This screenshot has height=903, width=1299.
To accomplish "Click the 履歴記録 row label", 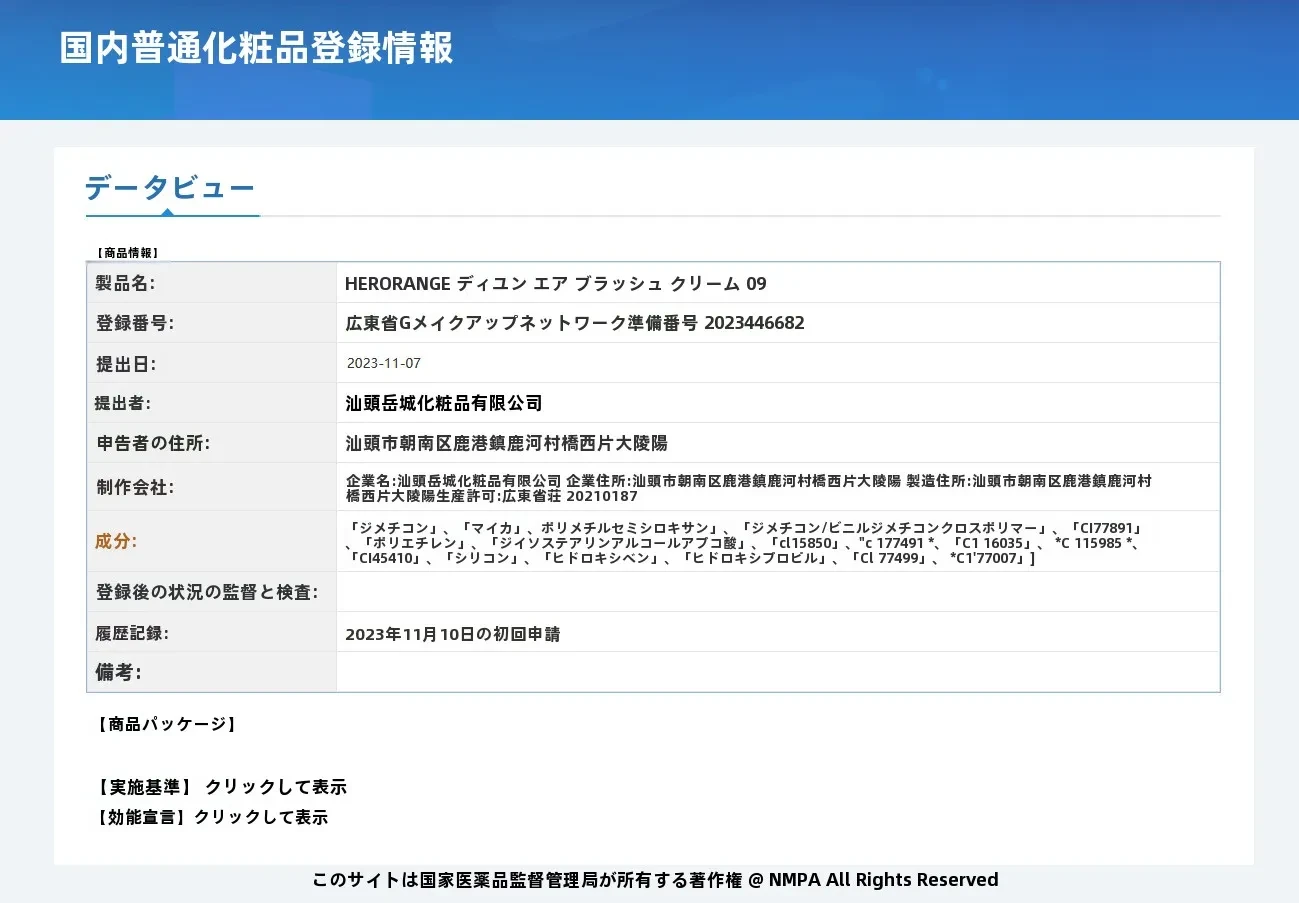I will click(132, 633).
